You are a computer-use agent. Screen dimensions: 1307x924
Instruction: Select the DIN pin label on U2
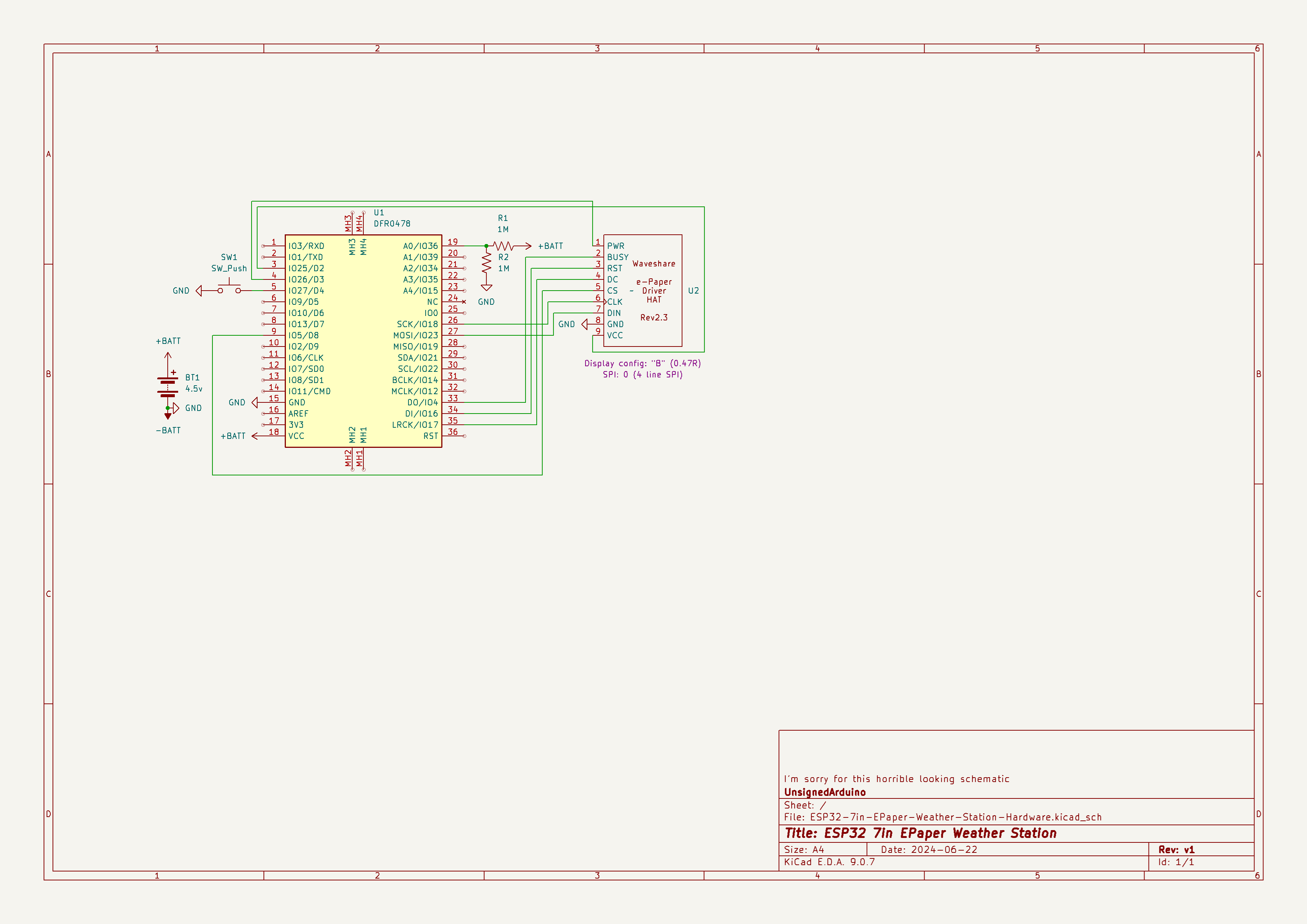[614, 313]
